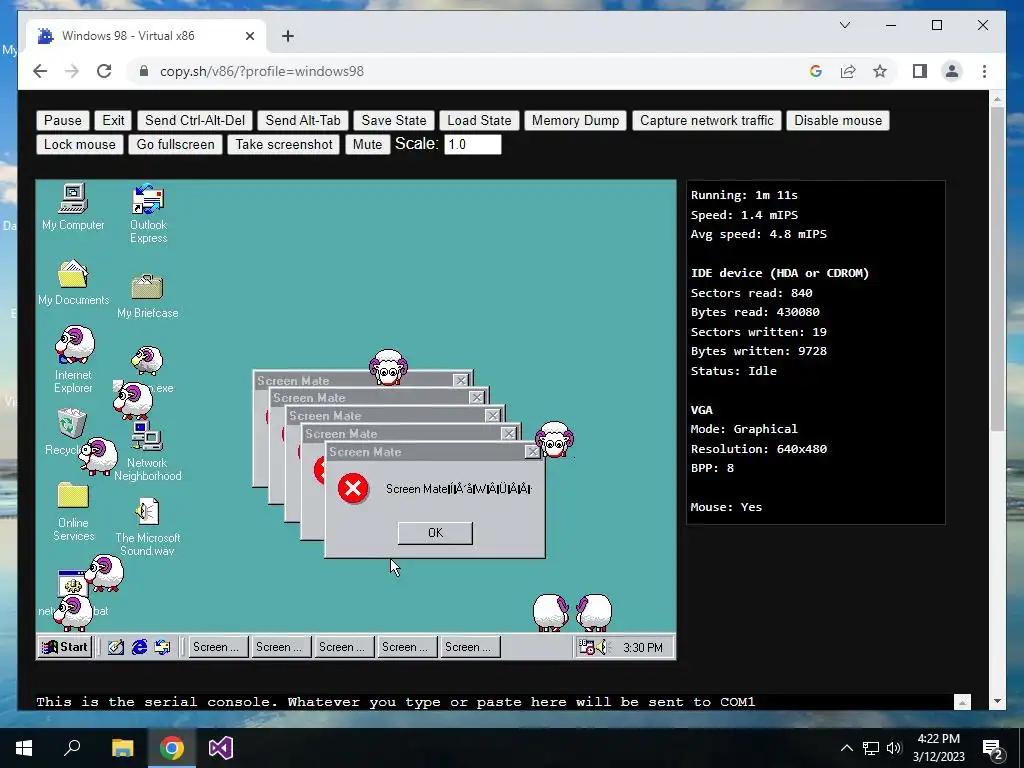Go back to previous page
Viewport: 1024px width, 768px height.
point(40,71)
